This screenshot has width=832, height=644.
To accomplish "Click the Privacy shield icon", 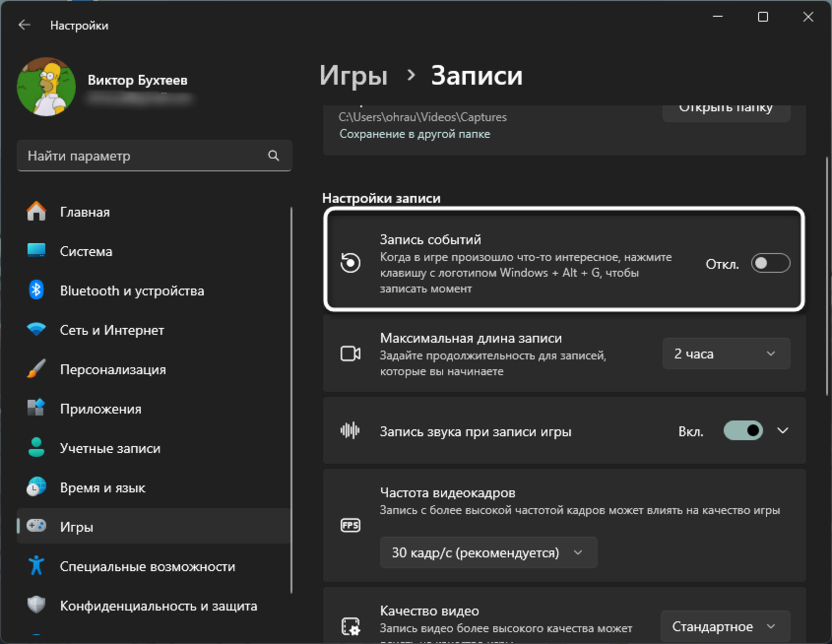I will [37, 606].
